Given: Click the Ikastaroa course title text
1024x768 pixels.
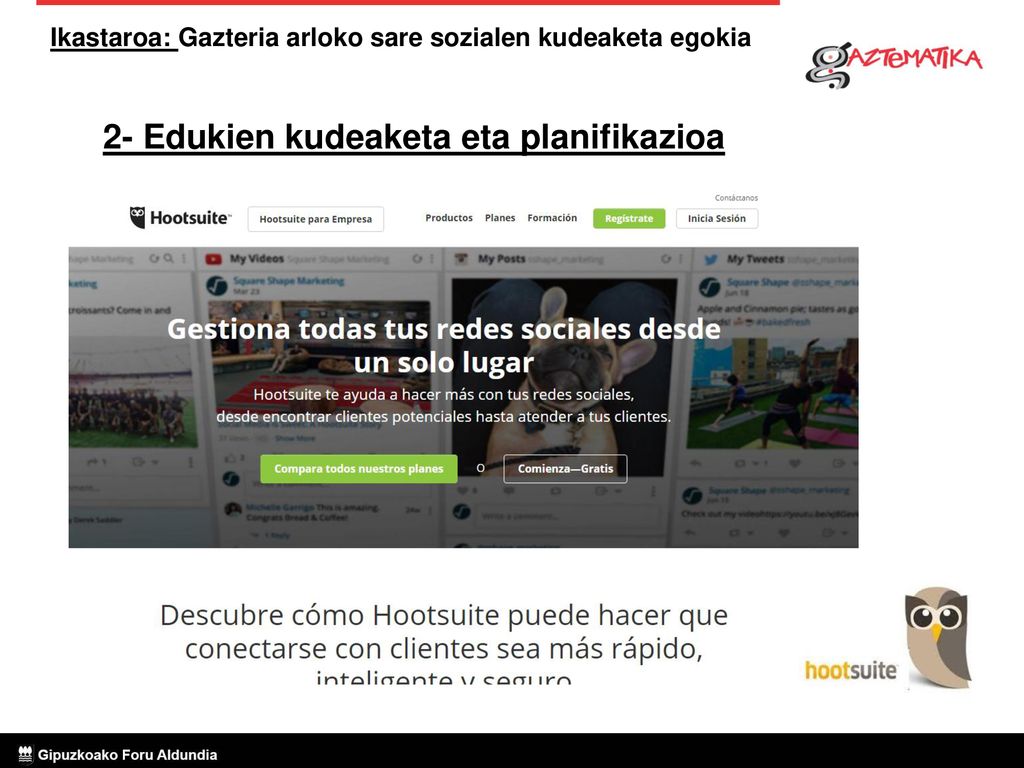Looking at the screenshot, I should pyautogui.click(x=400, y=38).
